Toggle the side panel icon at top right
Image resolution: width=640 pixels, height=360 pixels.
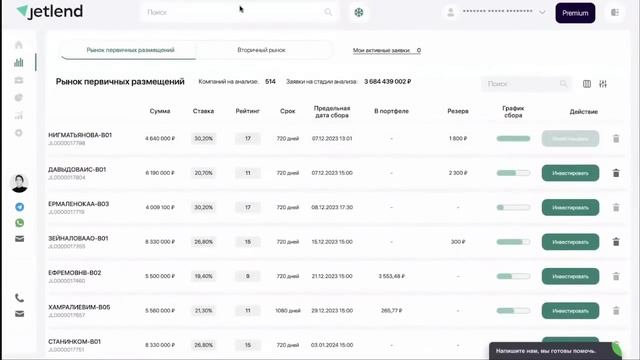(x=615, y=13)
